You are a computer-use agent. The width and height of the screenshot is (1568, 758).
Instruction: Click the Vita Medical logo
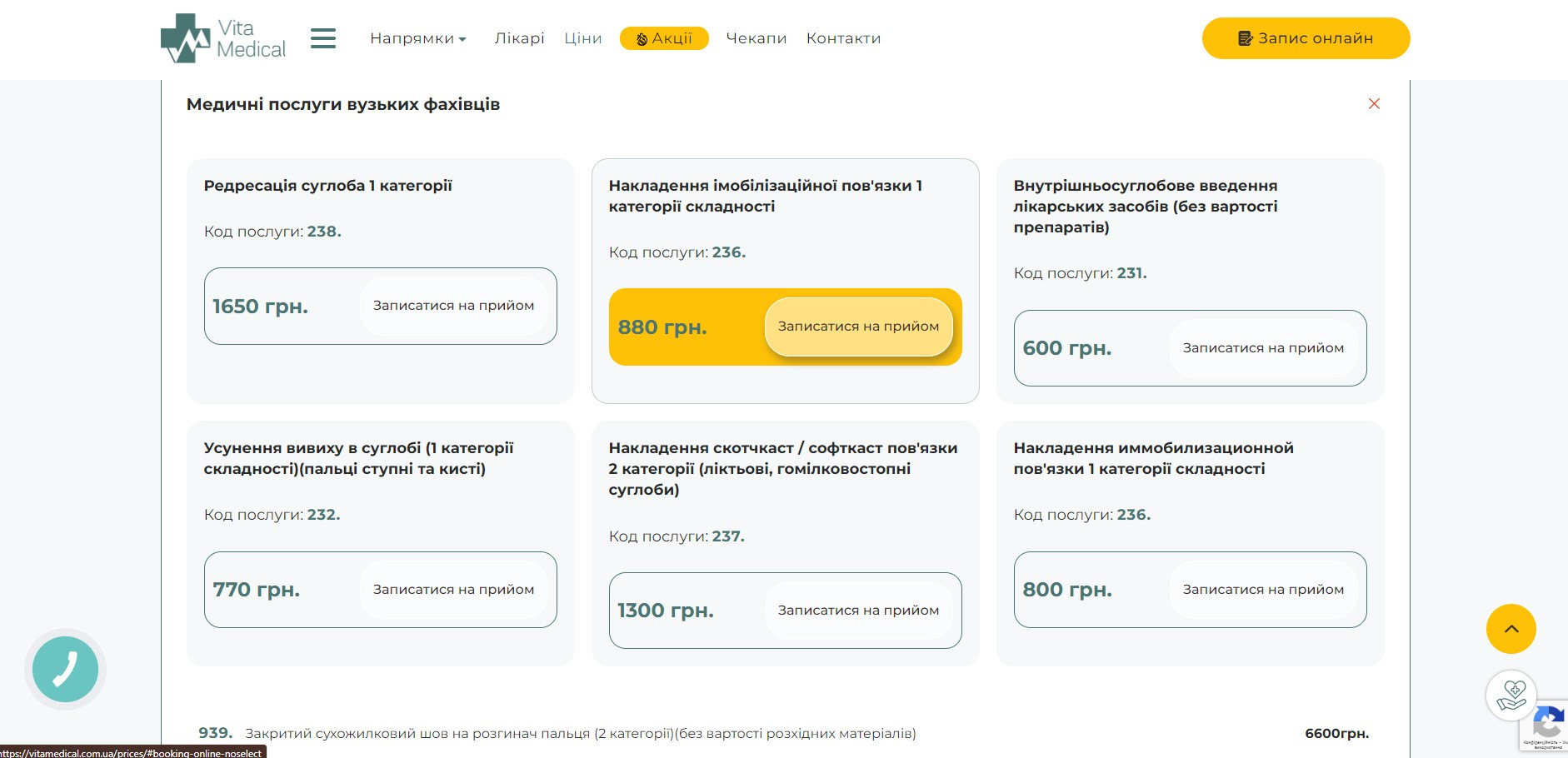223,38
